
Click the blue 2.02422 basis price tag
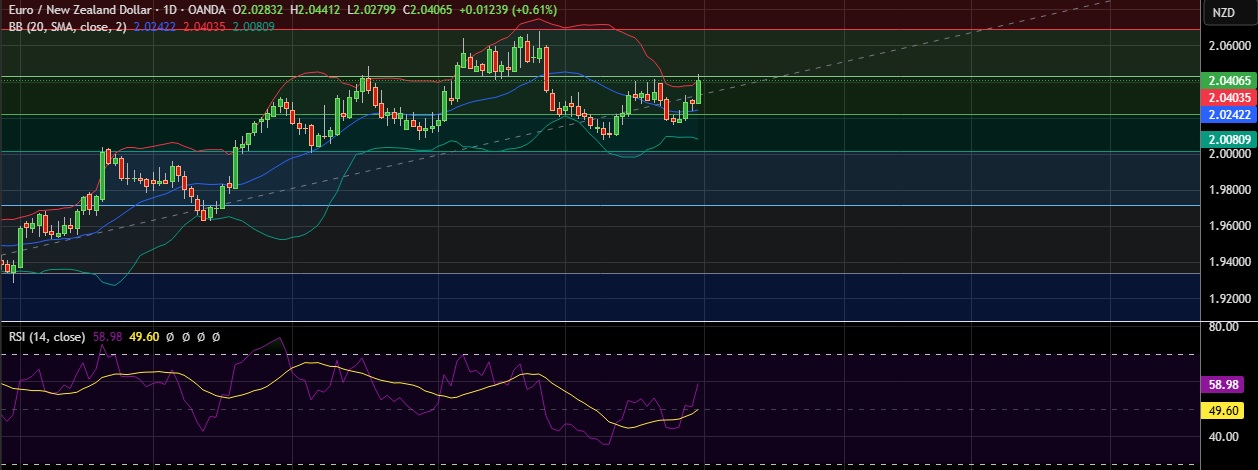(x=1227, y=116)
